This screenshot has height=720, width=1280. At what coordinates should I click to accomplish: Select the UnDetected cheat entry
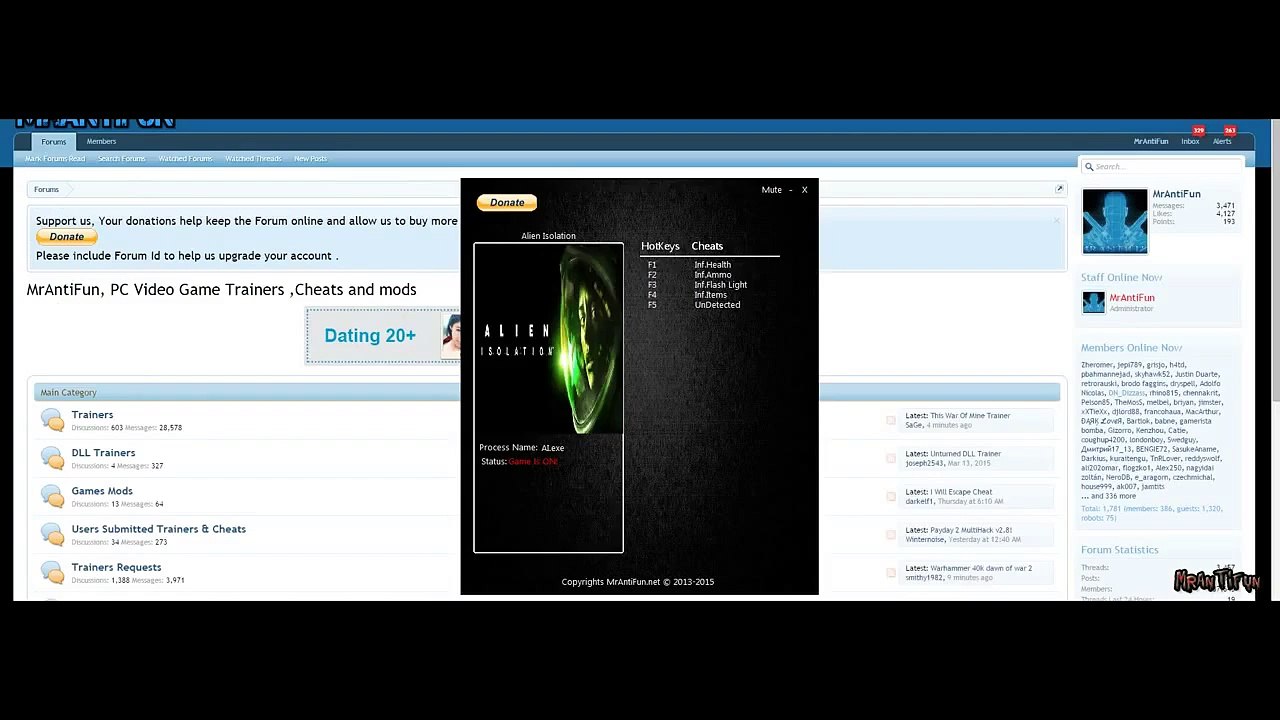tap(717, 305)
